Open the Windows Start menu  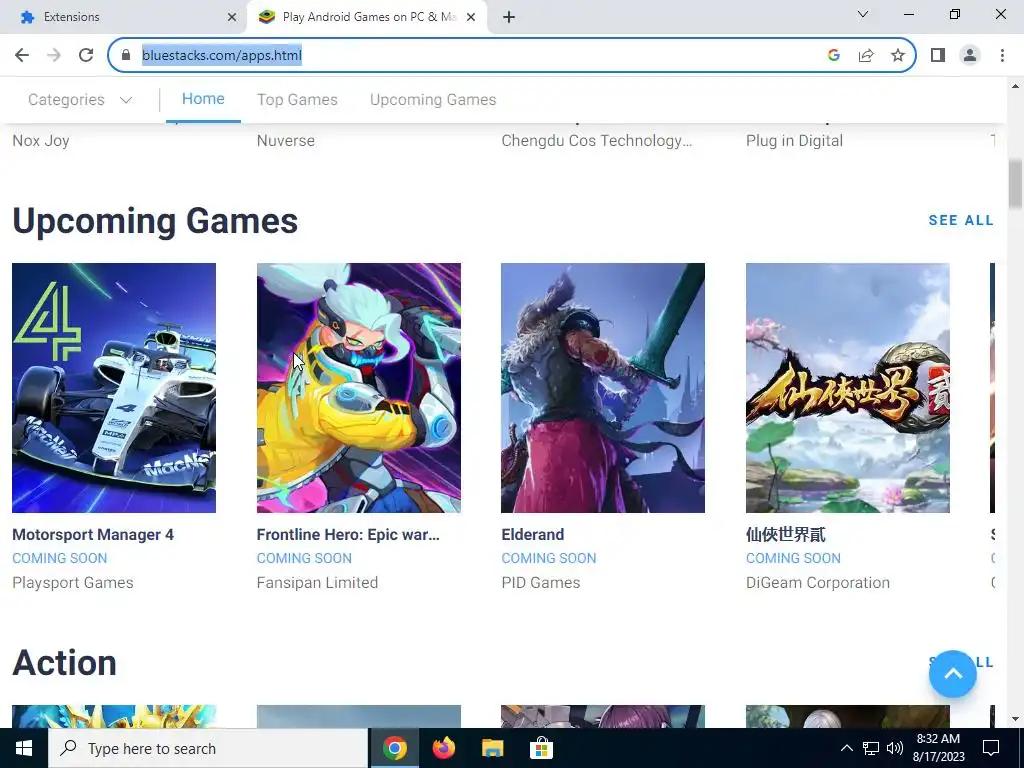(x=24, y=748)
